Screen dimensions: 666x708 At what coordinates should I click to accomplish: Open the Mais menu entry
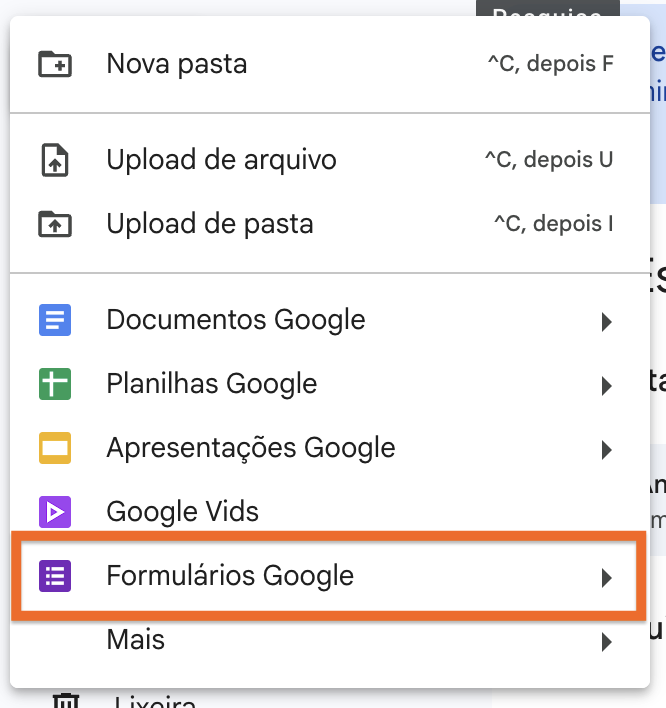pyautogui.click(x=136, y=640)
